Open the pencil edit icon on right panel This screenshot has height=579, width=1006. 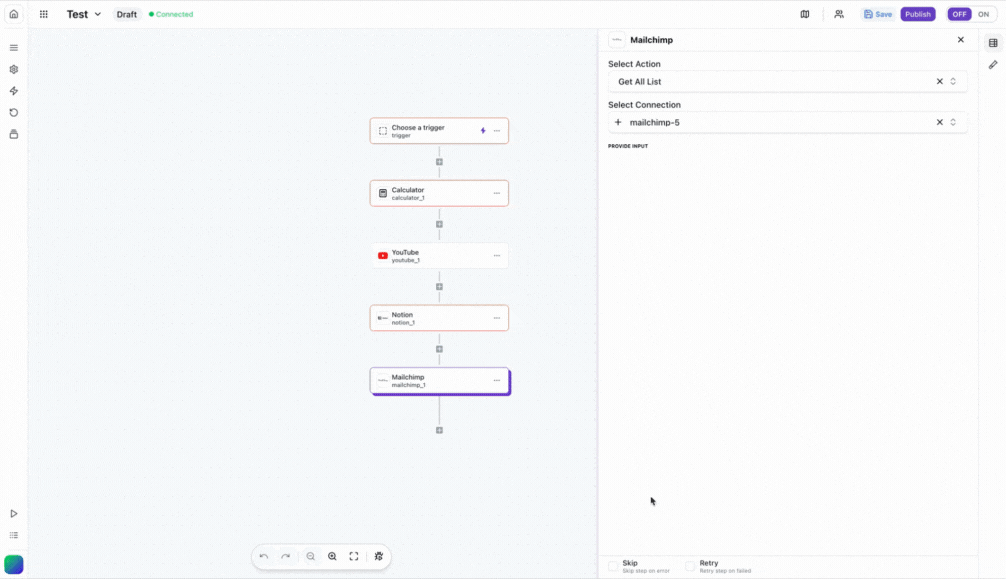pos(993,64)
